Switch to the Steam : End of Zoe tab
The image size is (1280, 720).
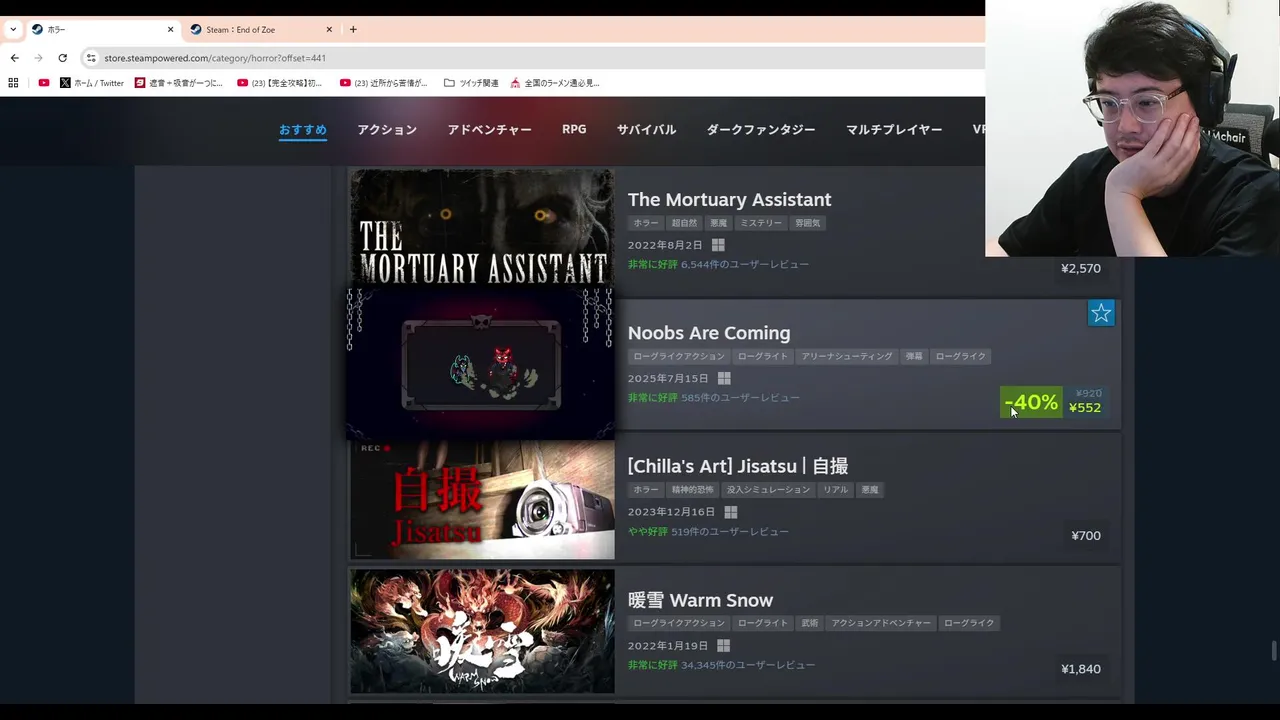261,29
